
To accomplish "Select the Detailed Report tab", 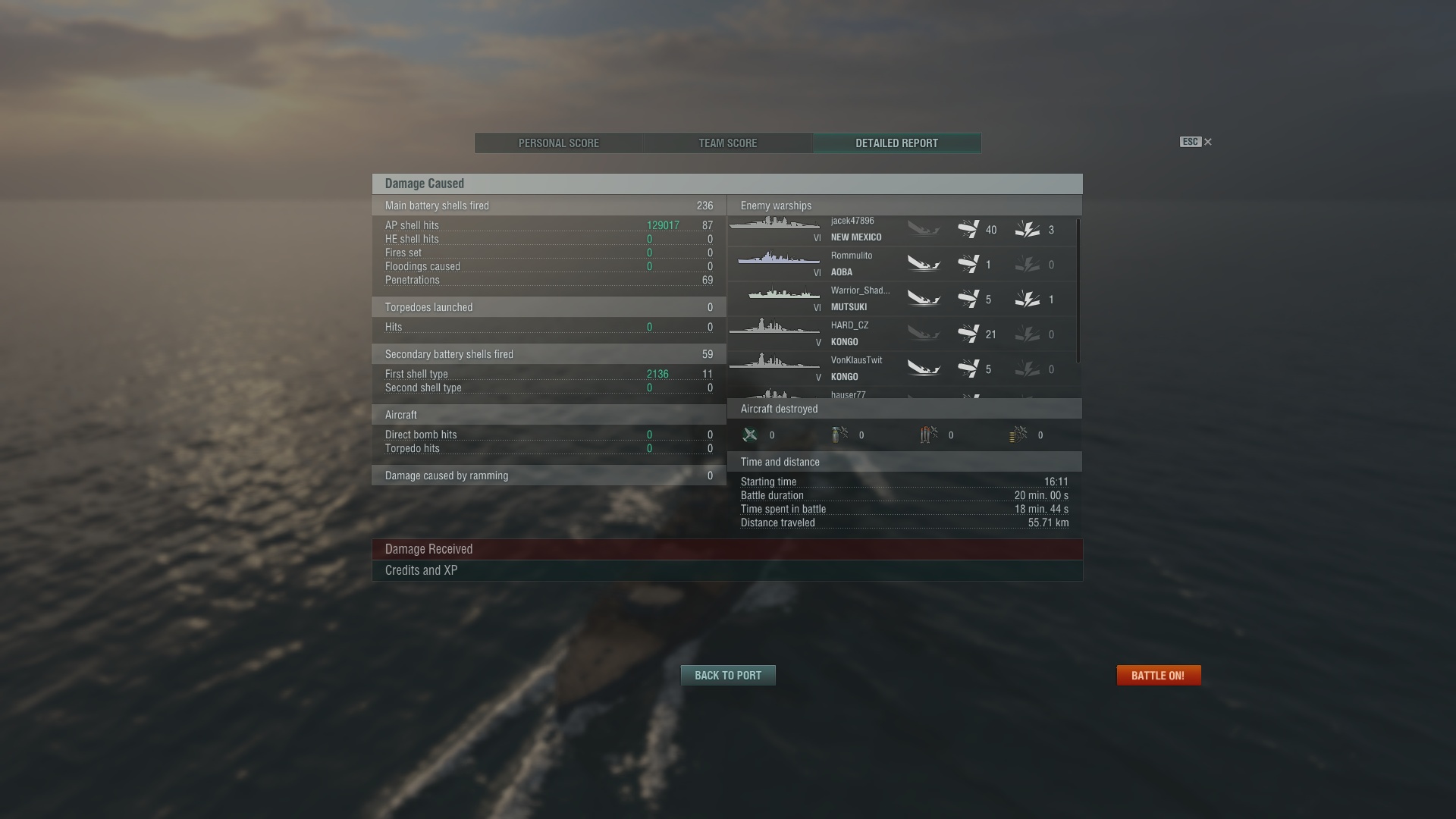I will [x=897, y=143].
